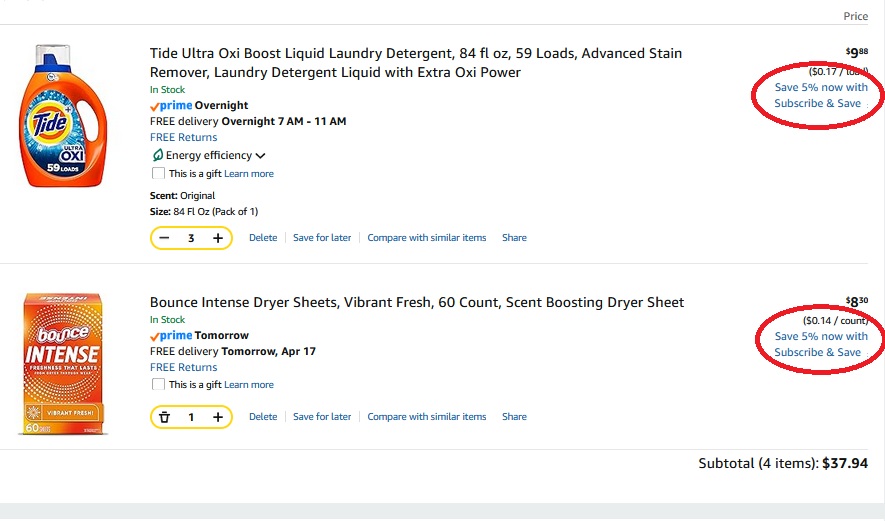885x521 pixels.
Task: Open Bounce Intense product image
Action: [x=65, y=363]
